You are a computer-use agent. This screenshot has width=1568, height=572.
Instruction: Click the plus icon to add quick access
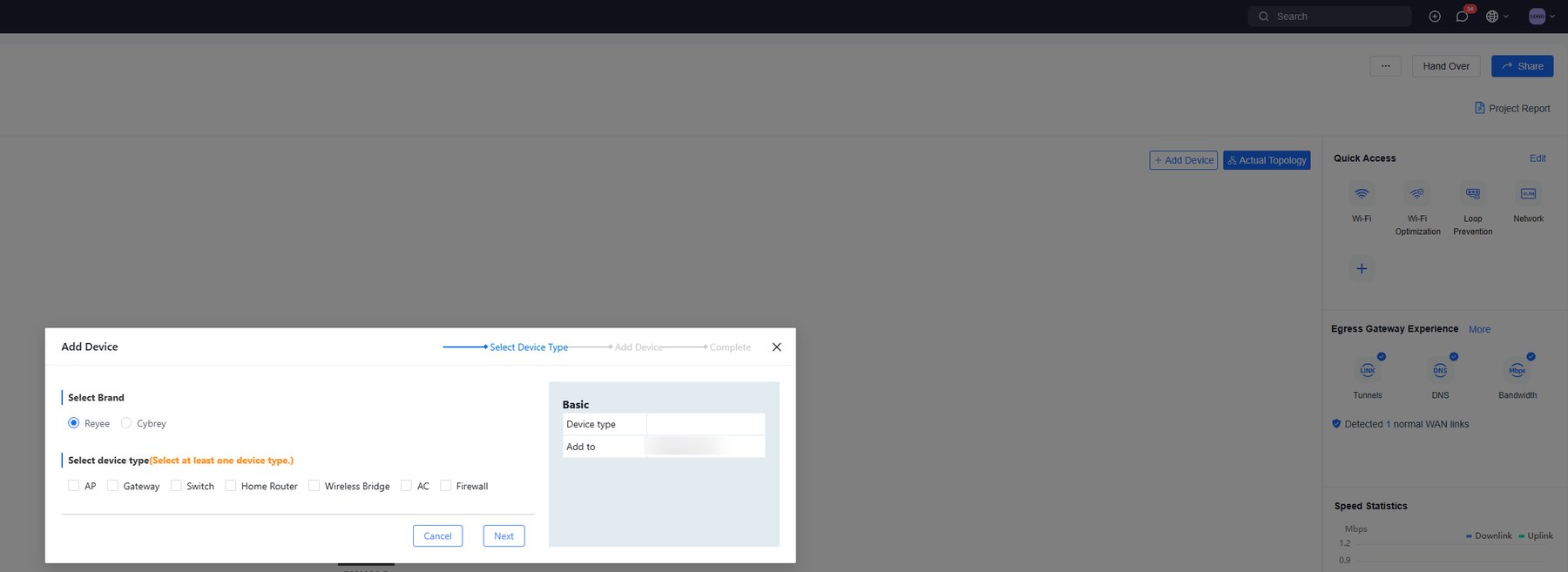1362,268
